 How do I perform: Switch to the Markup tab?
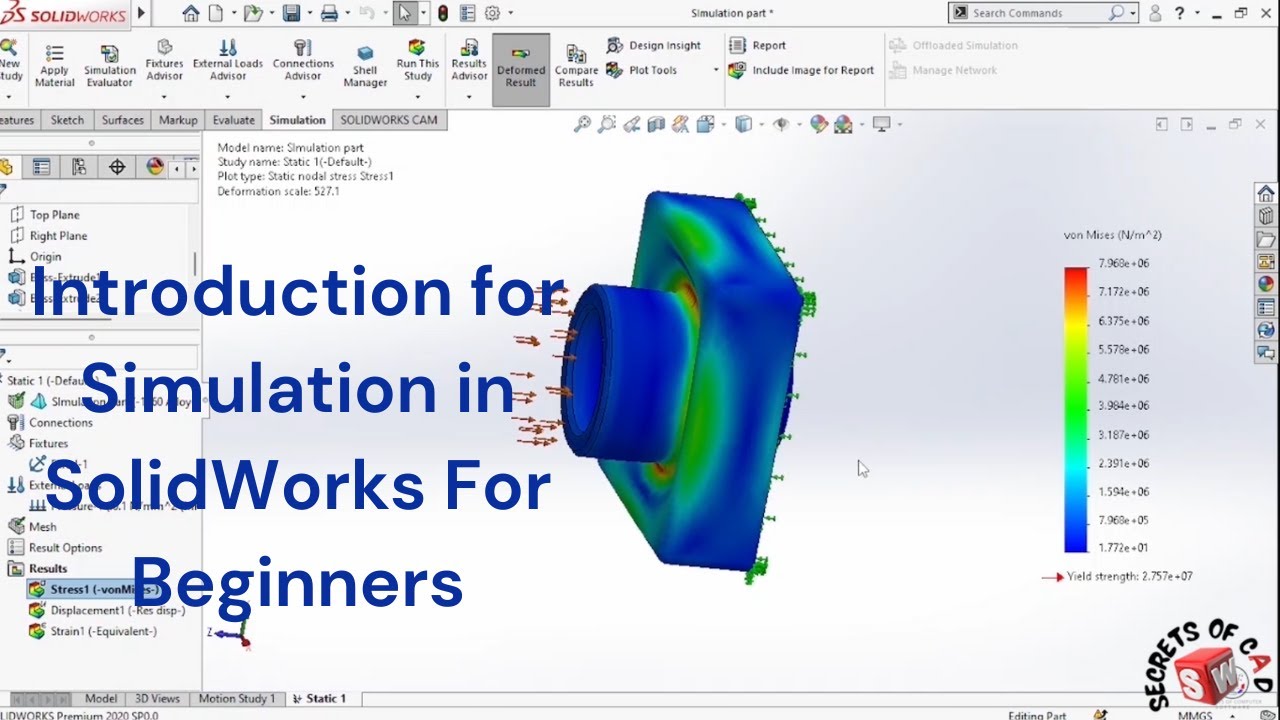178,120
